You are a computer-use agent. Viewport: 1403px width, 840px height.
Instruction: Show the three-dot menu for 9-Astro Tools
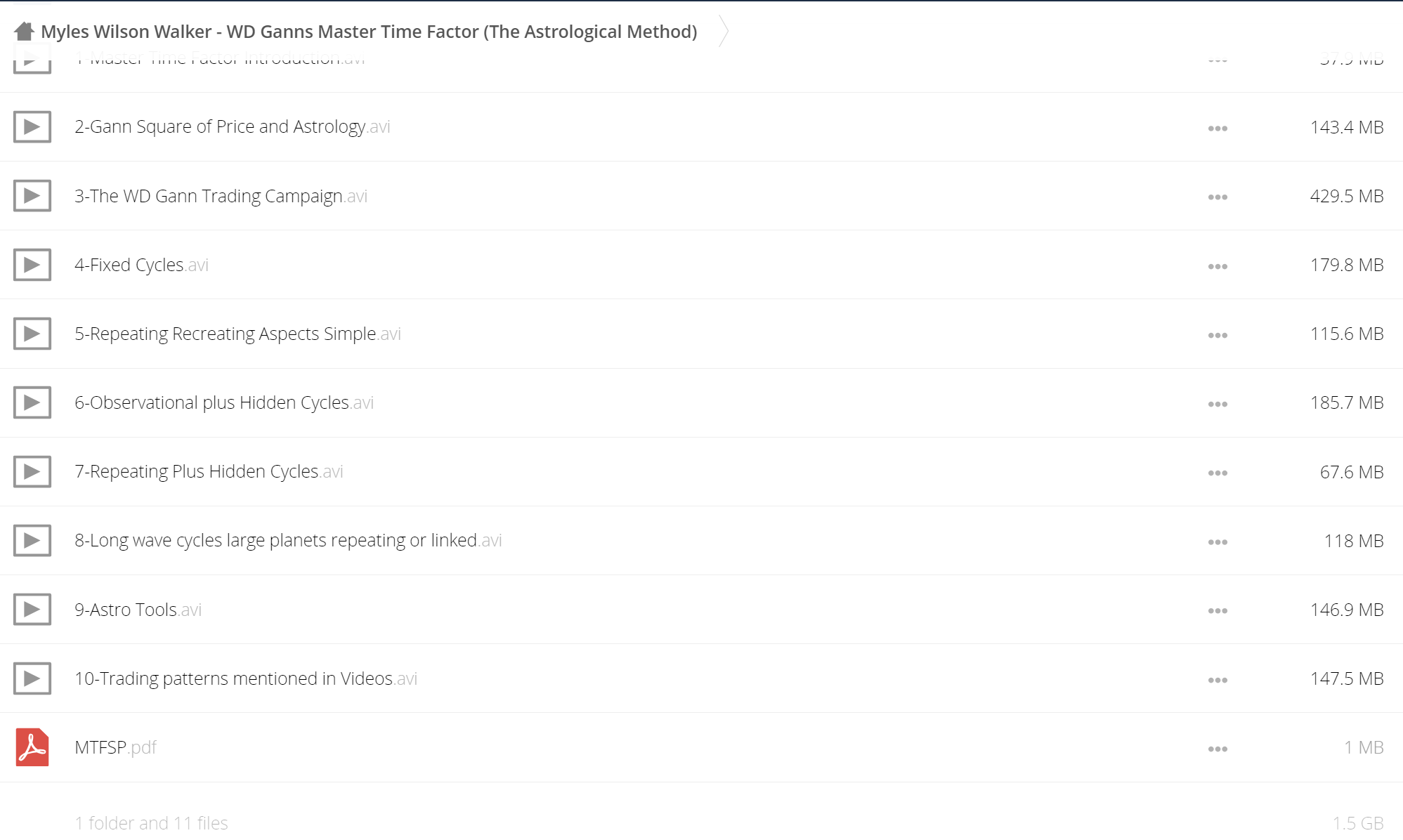coord(1218,611)
